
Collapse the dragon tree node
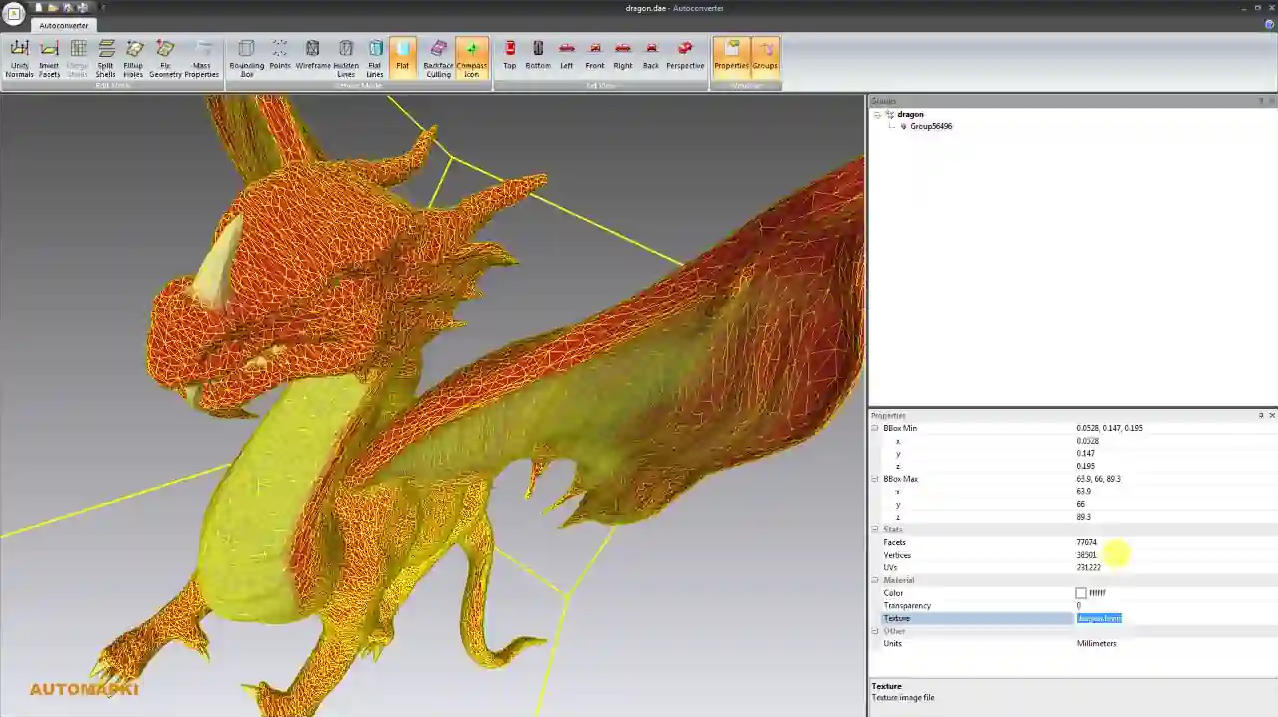[x=877, y=115]
